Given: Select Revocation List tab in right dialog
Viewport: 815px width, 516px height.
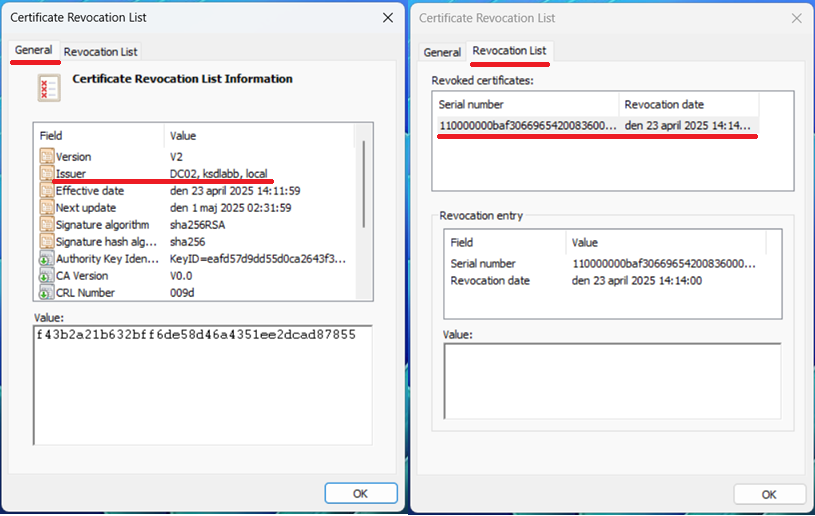Looking at the screenshot, I should [x=509, y=51].
